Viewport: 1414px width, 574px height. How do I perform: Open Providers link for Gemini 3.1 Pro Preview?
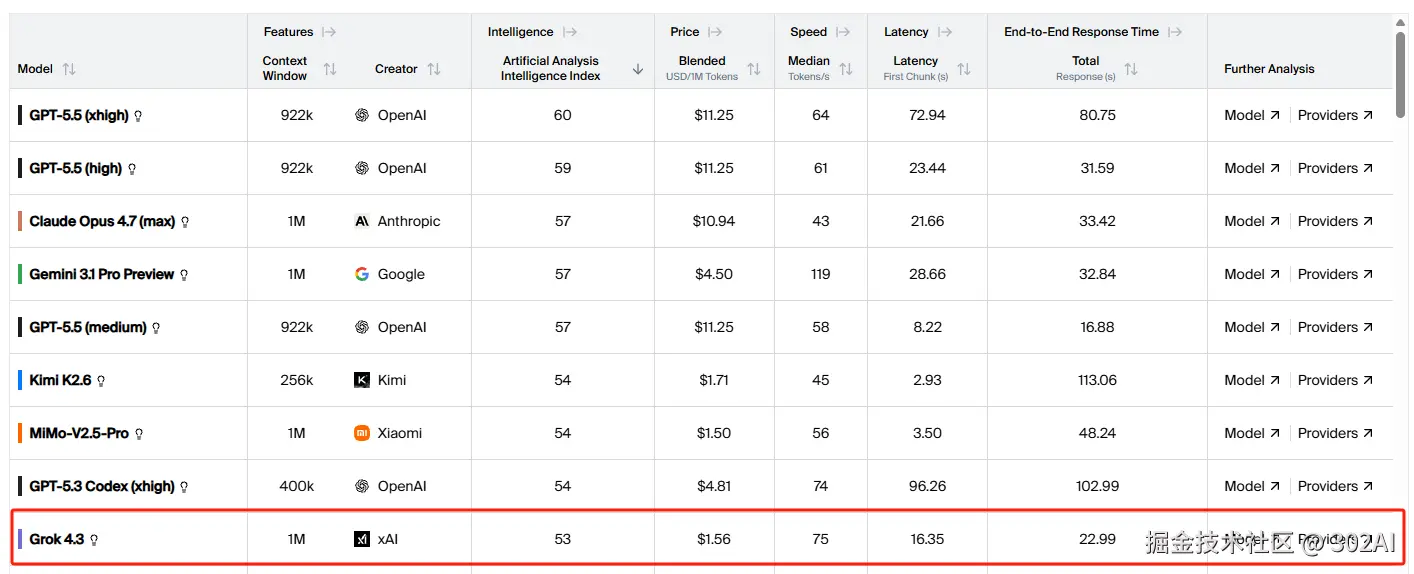click(x=1336, y=274)
